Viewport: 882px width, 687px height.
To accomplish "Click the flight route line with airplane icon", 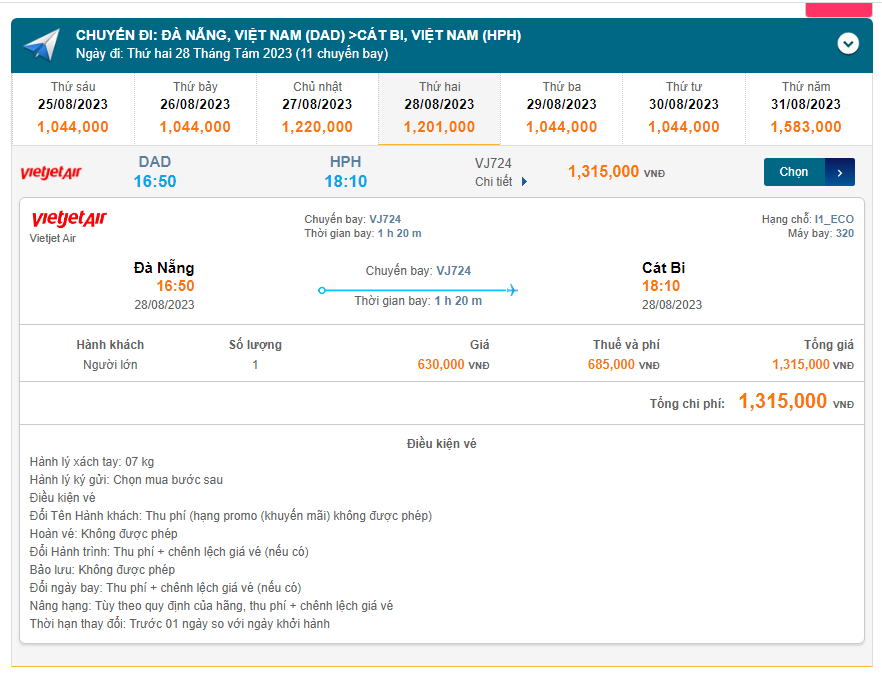I will click(x=418, y=291).
